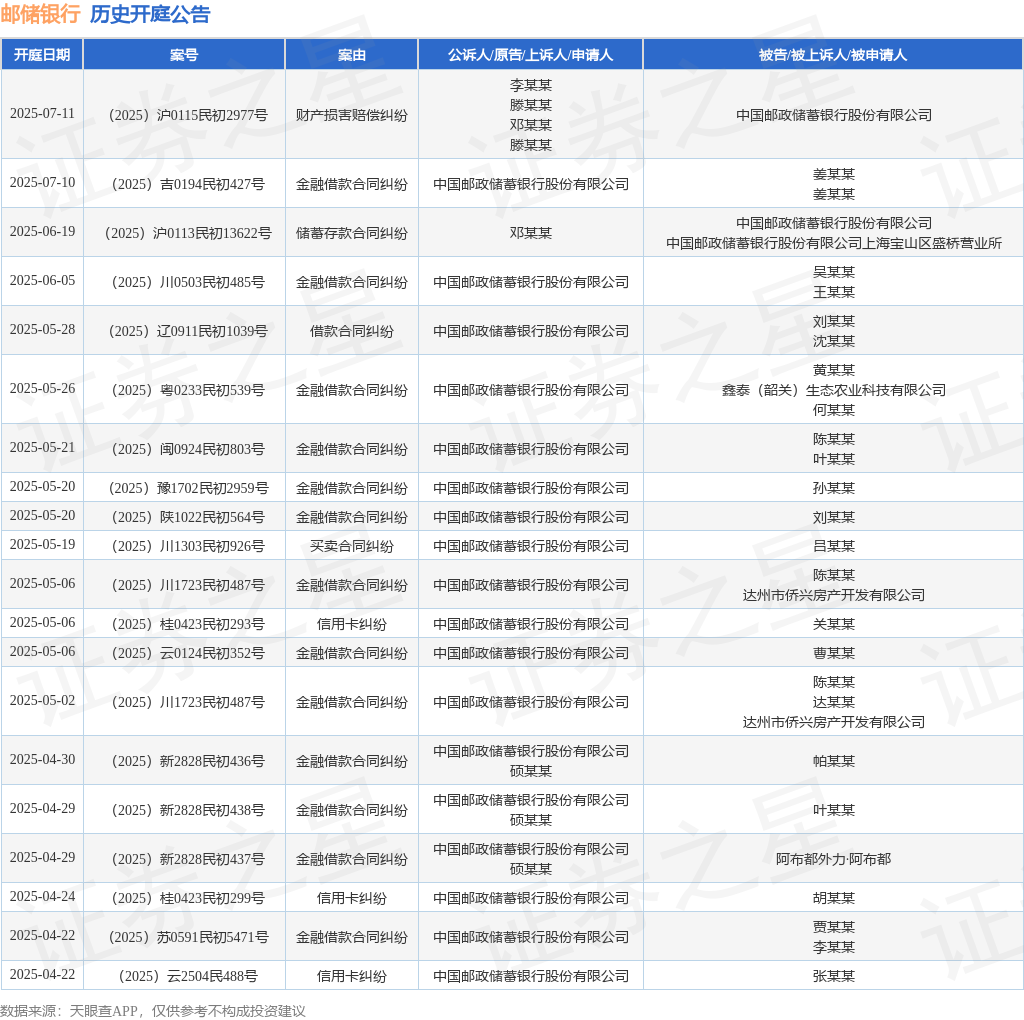Click defendant 孙某某

click(x=834, y=488)
